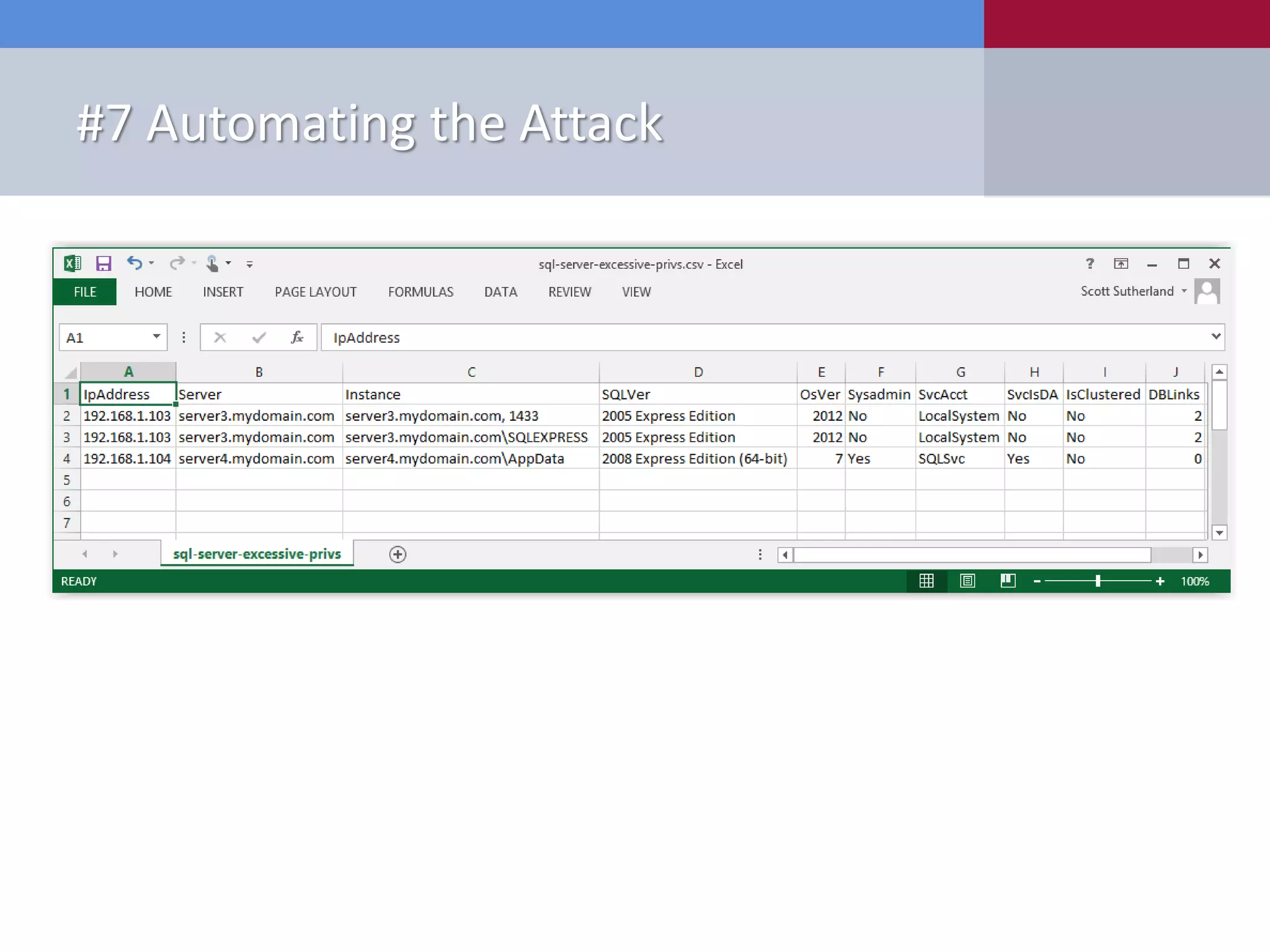
Task: Select cell with header SQLVer
Action: pyautogui.click(x=698, y=394)
